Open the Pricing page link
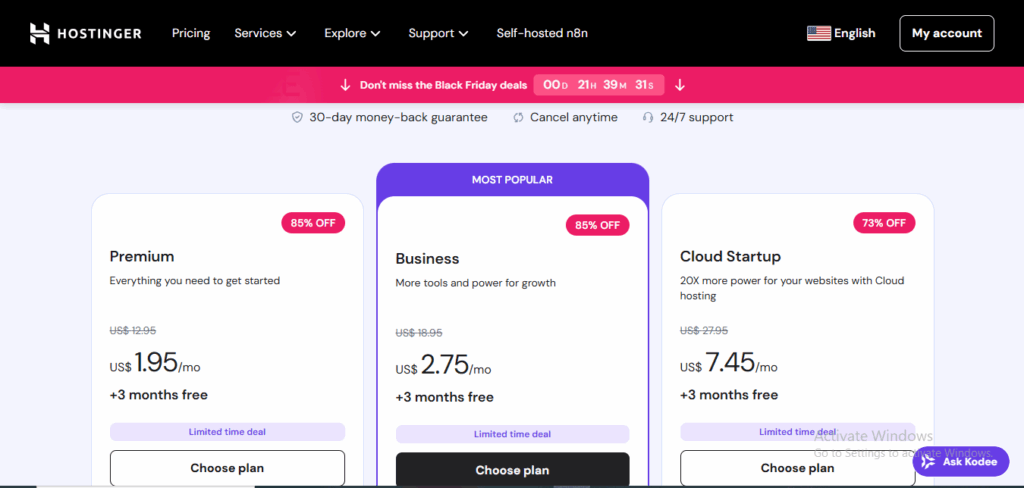The width and height of the screenshot is (1024, 488). (x=191, y=33)
